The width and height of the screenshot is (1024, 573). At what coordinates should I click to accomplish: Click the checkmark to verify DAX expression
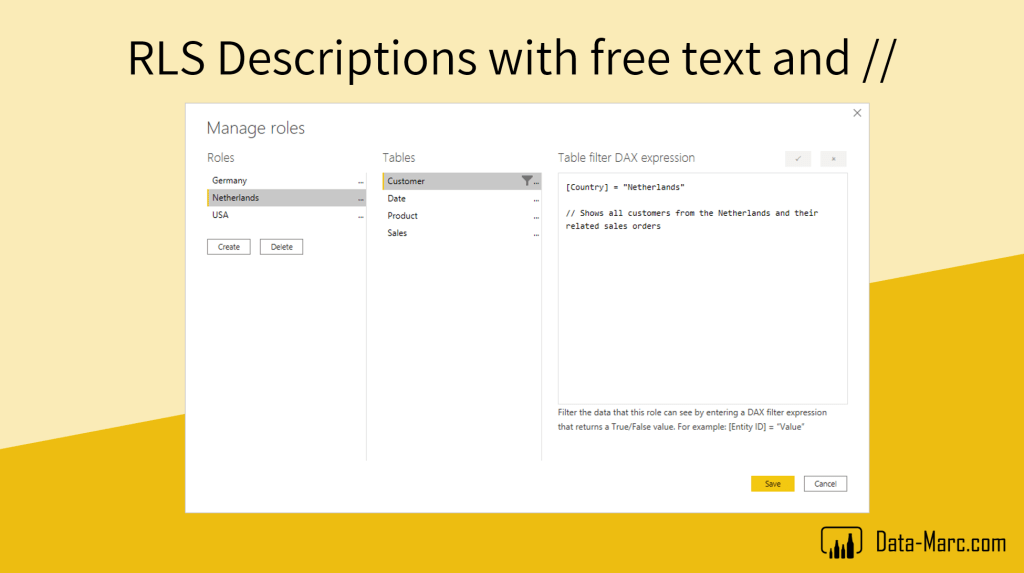coord(798,159)
